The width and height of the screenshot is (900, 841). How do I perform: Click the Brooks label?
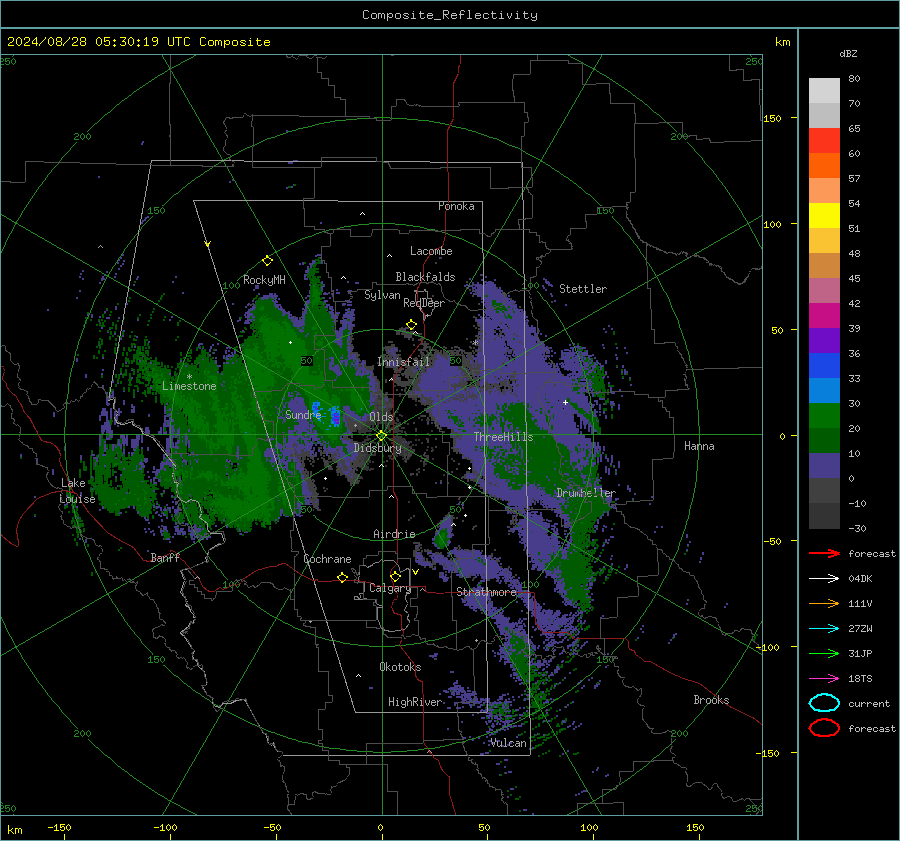(711, 700)
